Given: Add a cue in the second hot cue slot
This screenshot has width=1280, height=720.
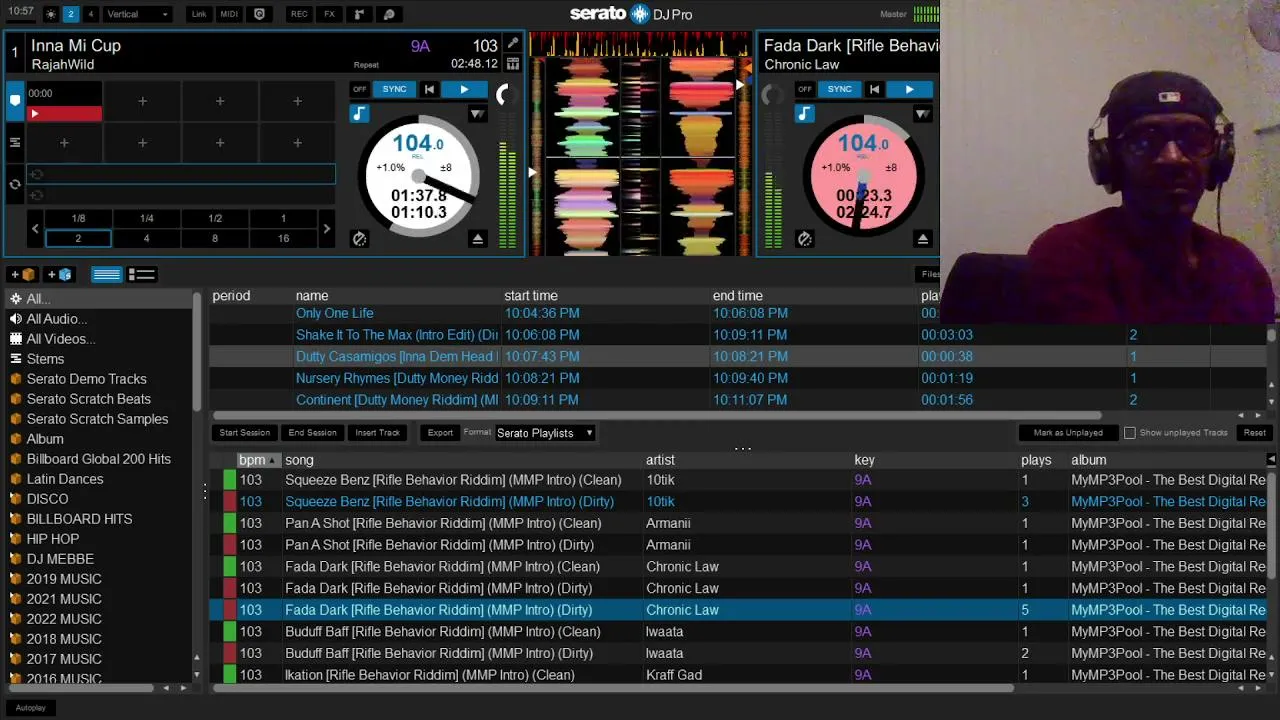Looking at the screenshot, I should (x=142, y=101).
